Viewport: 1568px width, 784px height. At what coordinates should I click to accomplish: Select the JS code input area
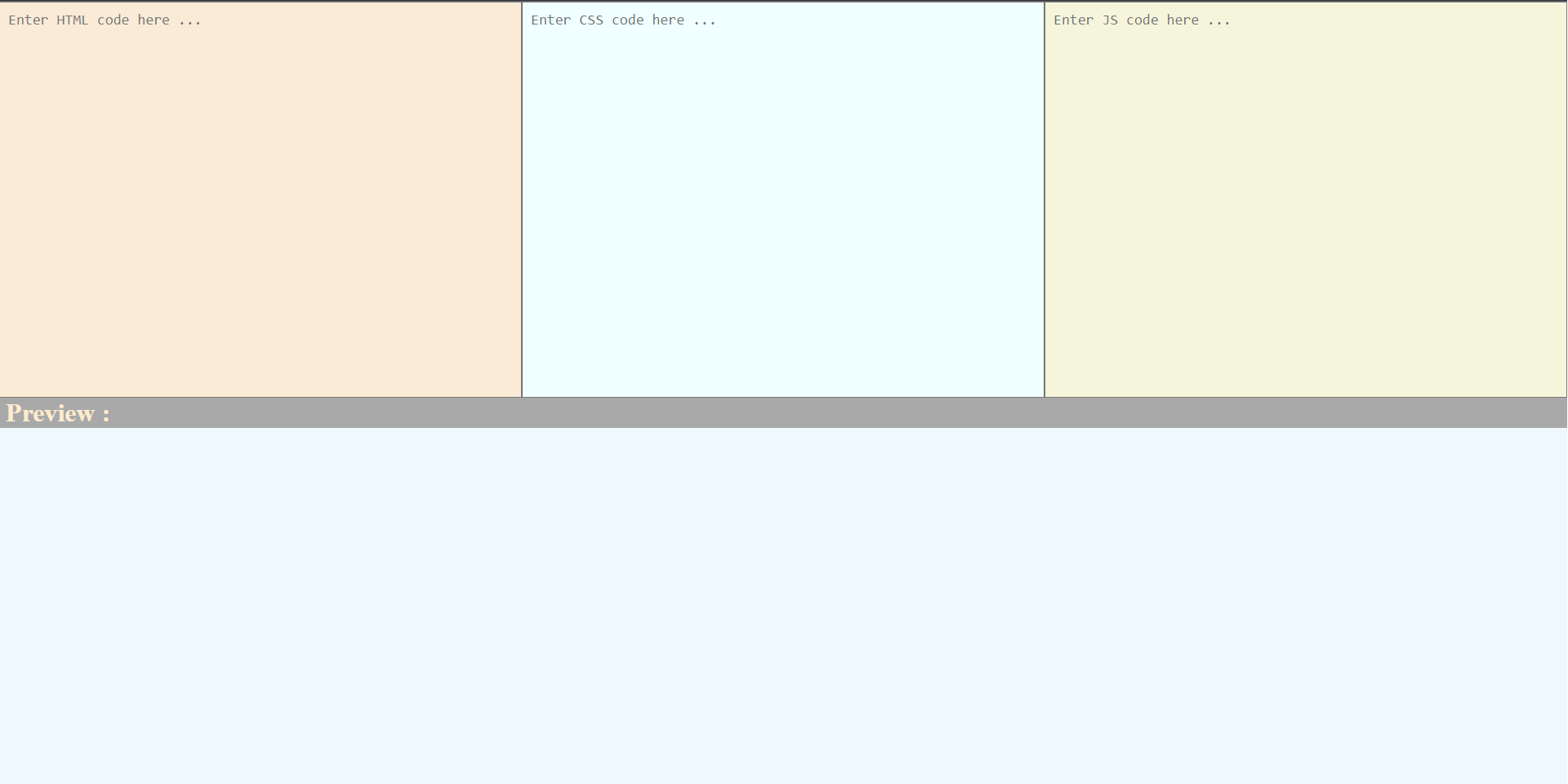pyautogui.click(x=1306, y=199)
